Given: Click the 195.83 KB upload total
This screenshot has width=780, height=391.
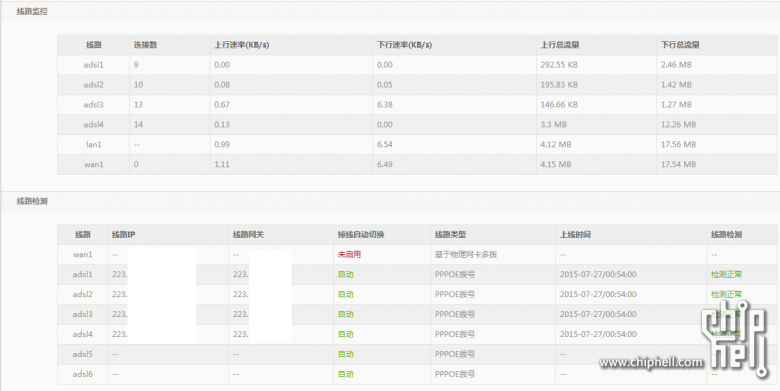Looking at the screenshot, I should point(559,85).
